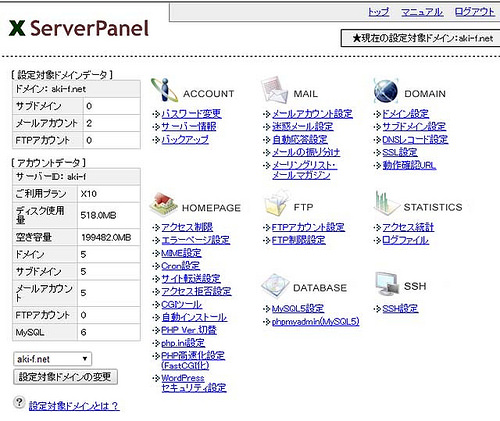500x421 pixels.
Task: Click the HOMEPAGE house icon
Action: click(x=163, y=203)
